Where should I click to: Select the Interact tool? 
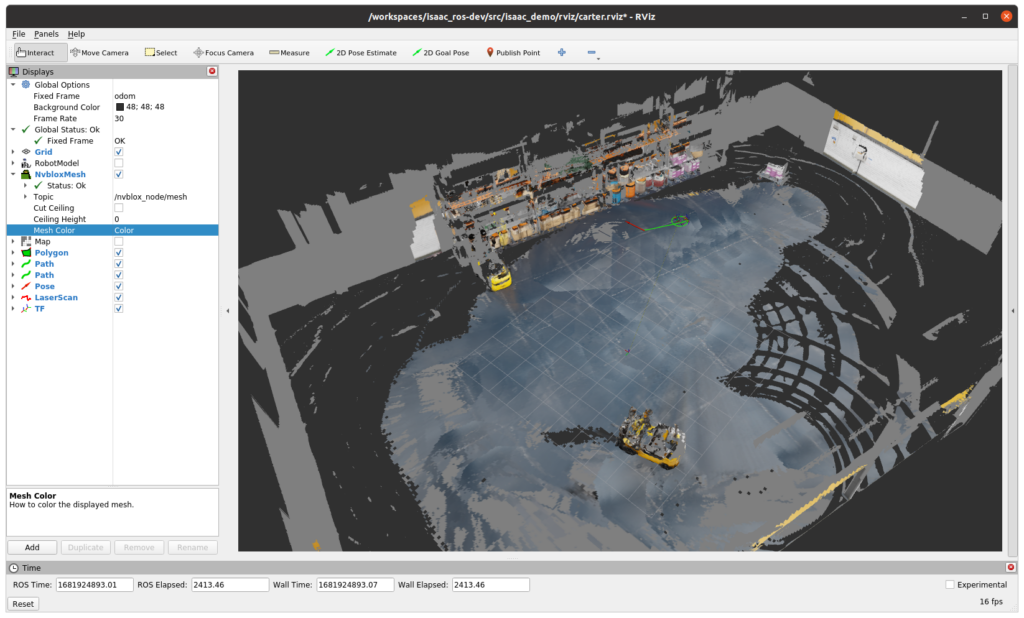coord(40,52)
